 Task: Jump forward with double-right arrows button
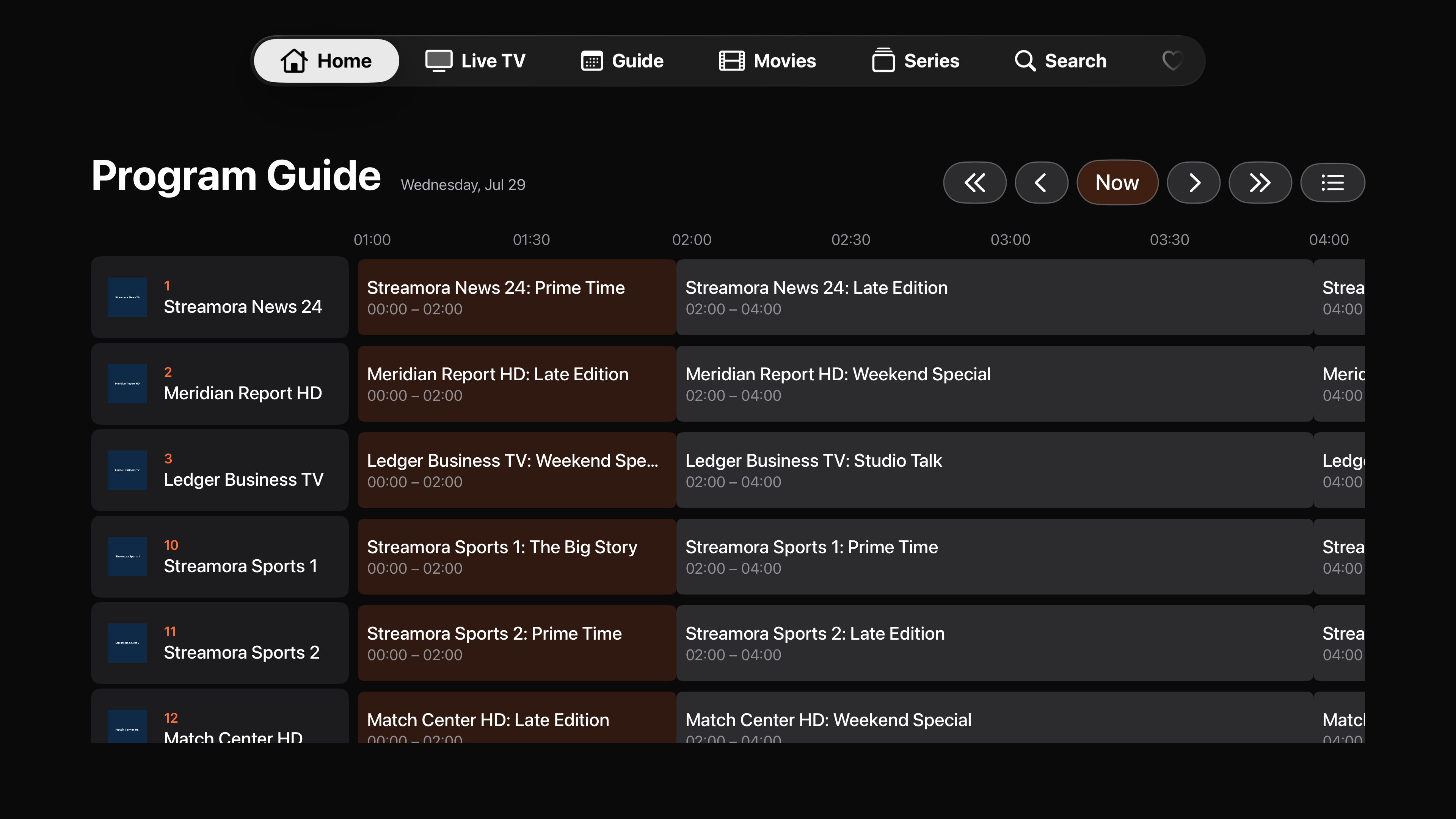(x=1260, y=182)
